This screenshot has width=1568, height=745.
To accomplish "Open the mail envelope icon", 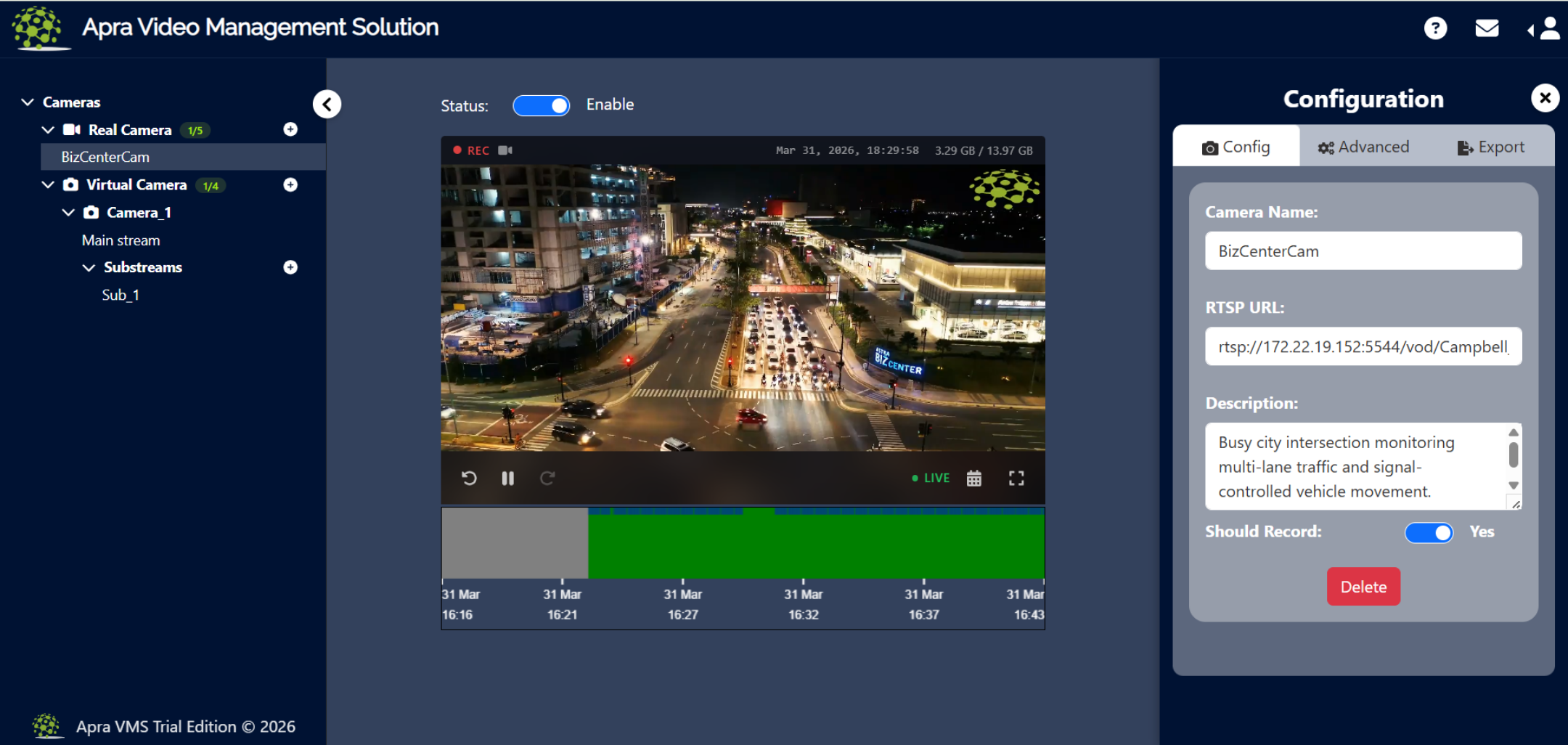I will pos(1487,28).
